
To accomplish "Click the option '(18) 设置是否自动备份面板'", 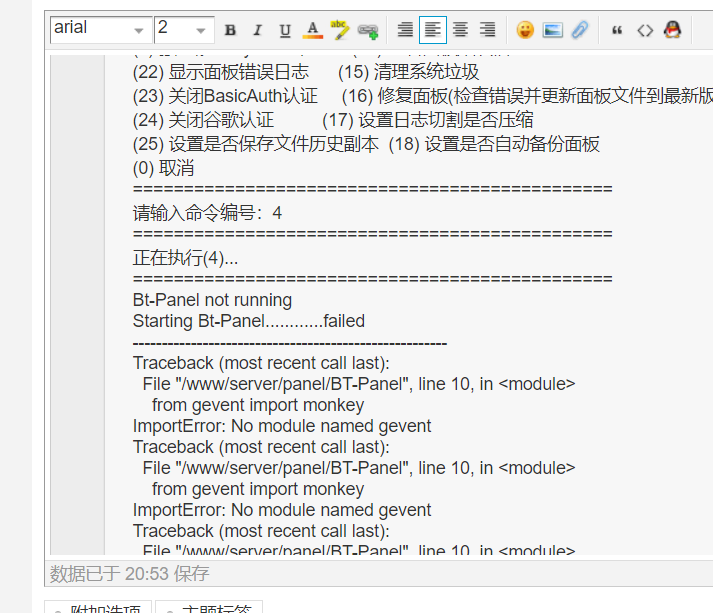I will 494,144.
